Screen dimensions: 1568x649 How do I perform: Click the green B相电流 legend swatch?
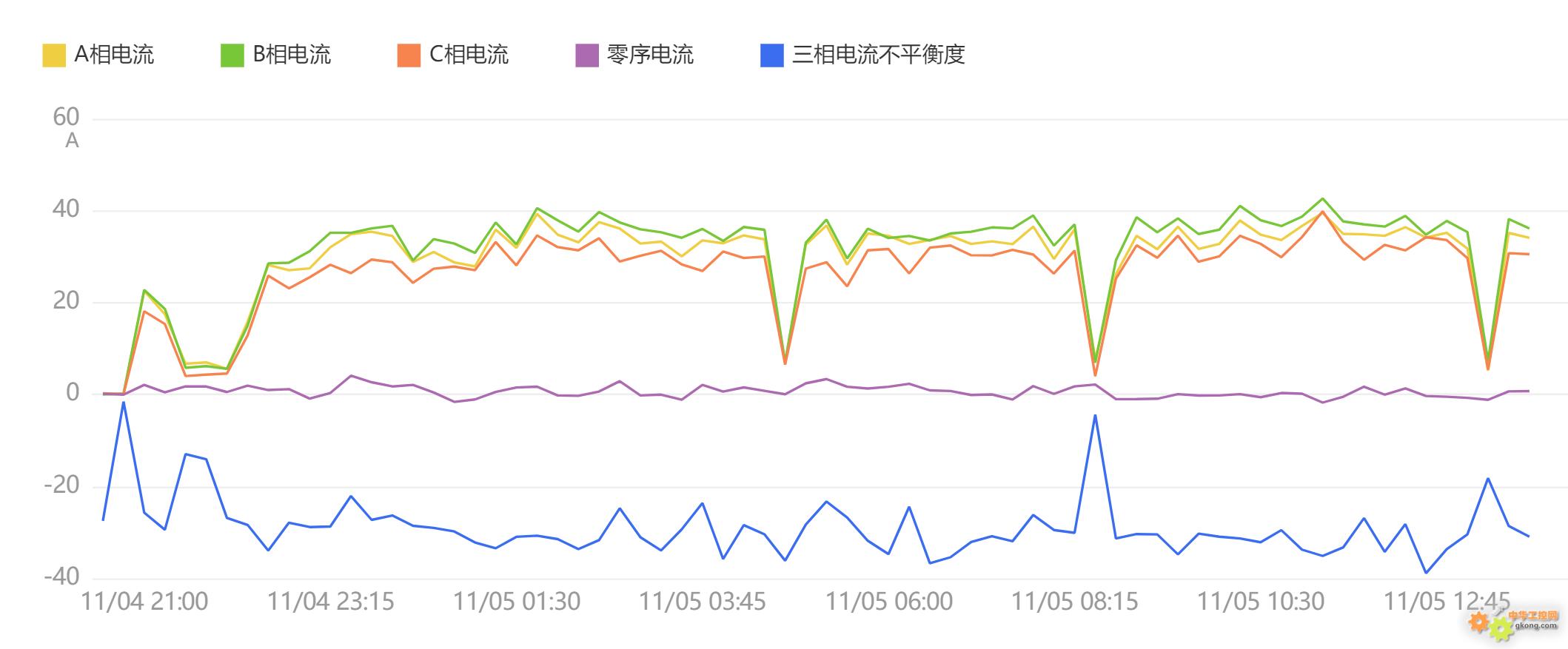click(x=232, y=56)
